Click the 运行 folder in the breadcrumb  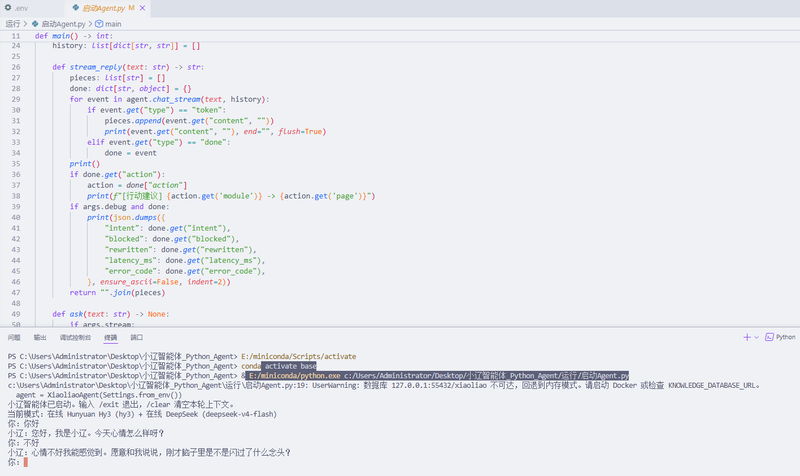[13, 23]
